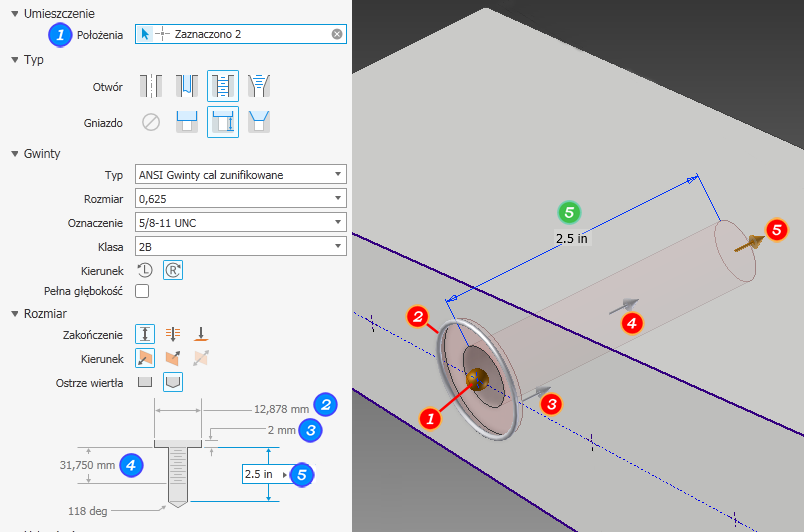Screen dimensions: 804x532
Task: Select angled drill point option
Action: (173, 382)
